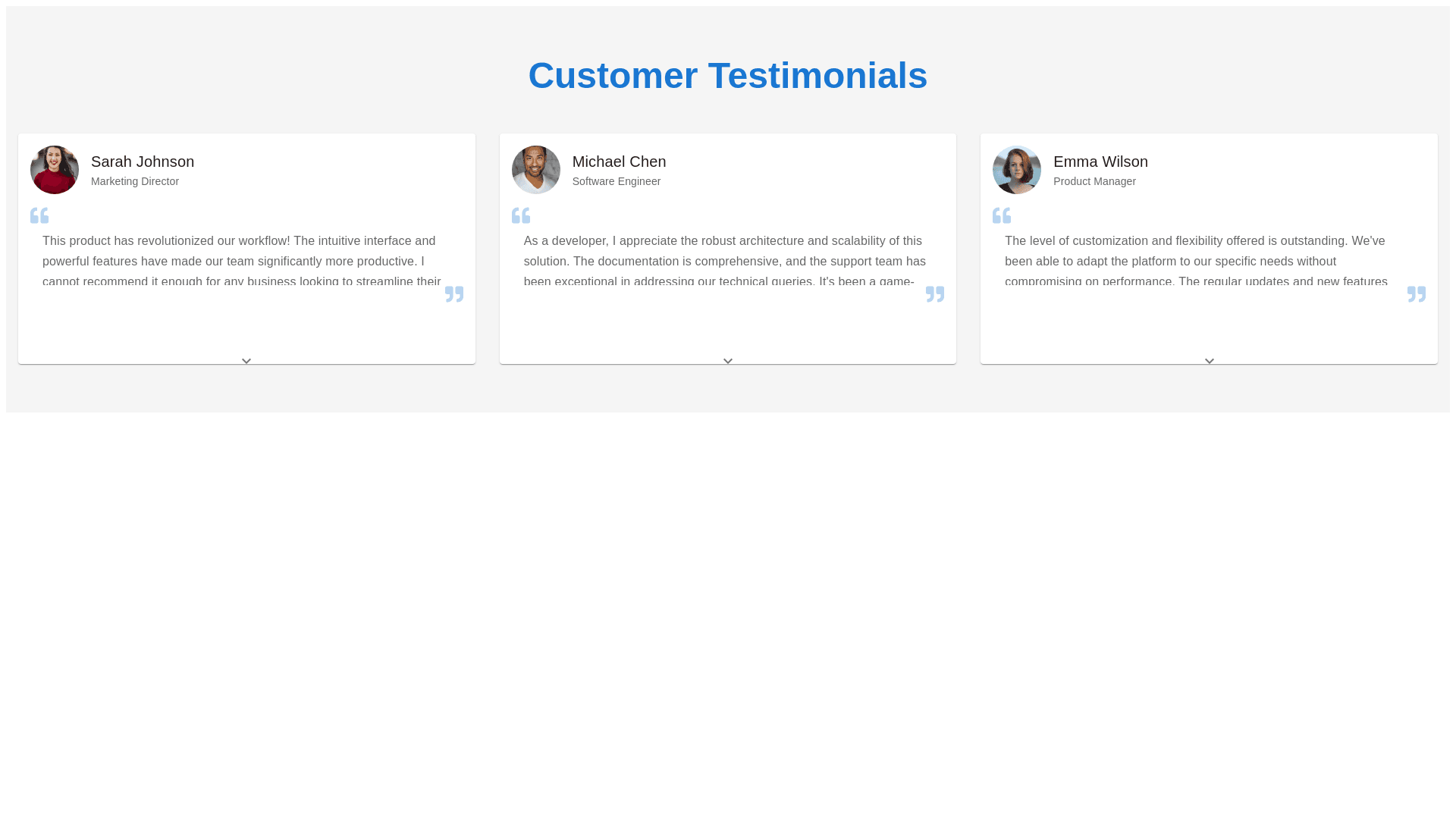Expand Emma Wilson's testimonial with the chevron
This screenshot has height=819, width=1456.
click(1210, 361)
